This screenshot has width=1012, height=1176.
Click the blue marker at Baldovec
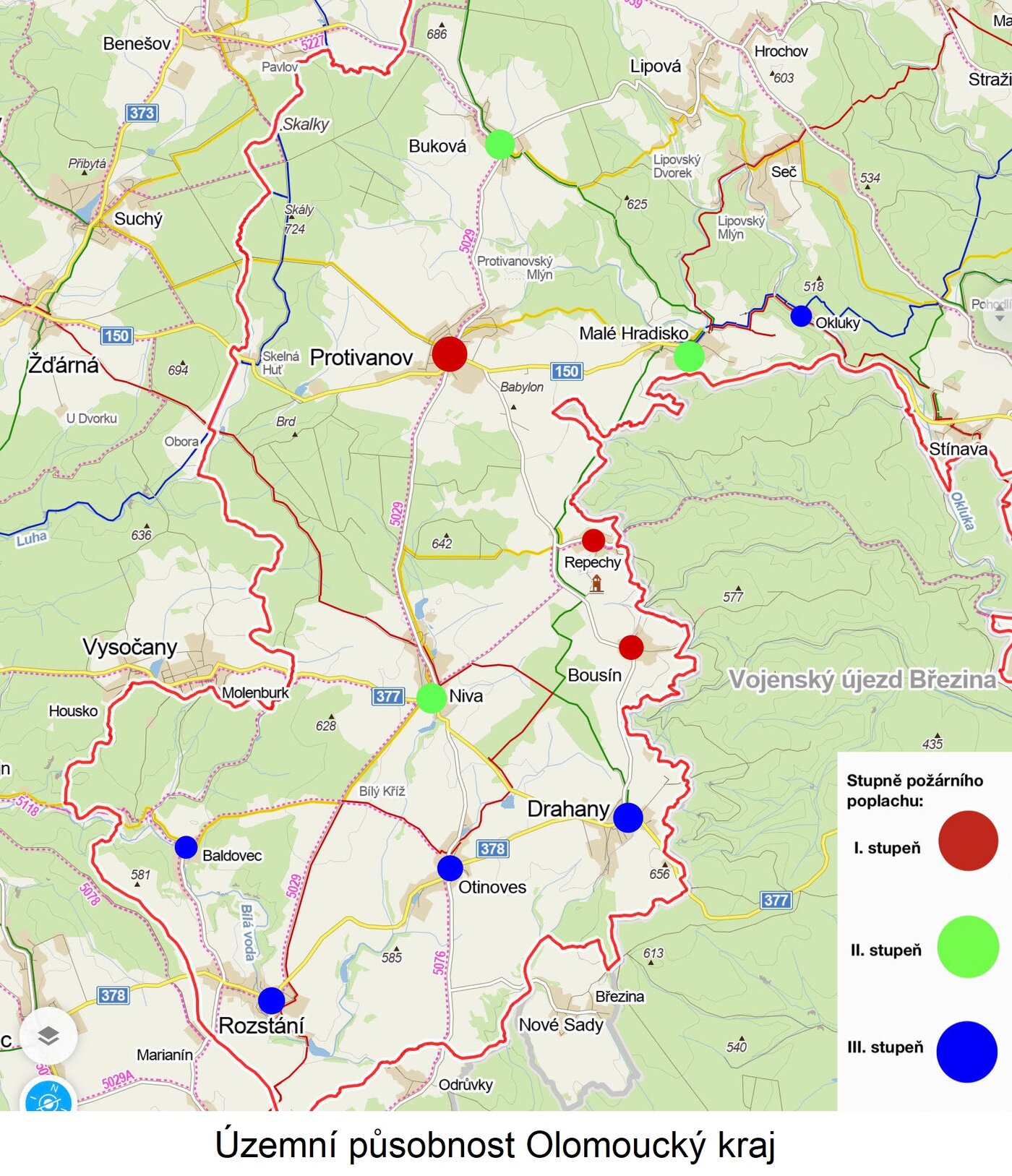[186, 847]
